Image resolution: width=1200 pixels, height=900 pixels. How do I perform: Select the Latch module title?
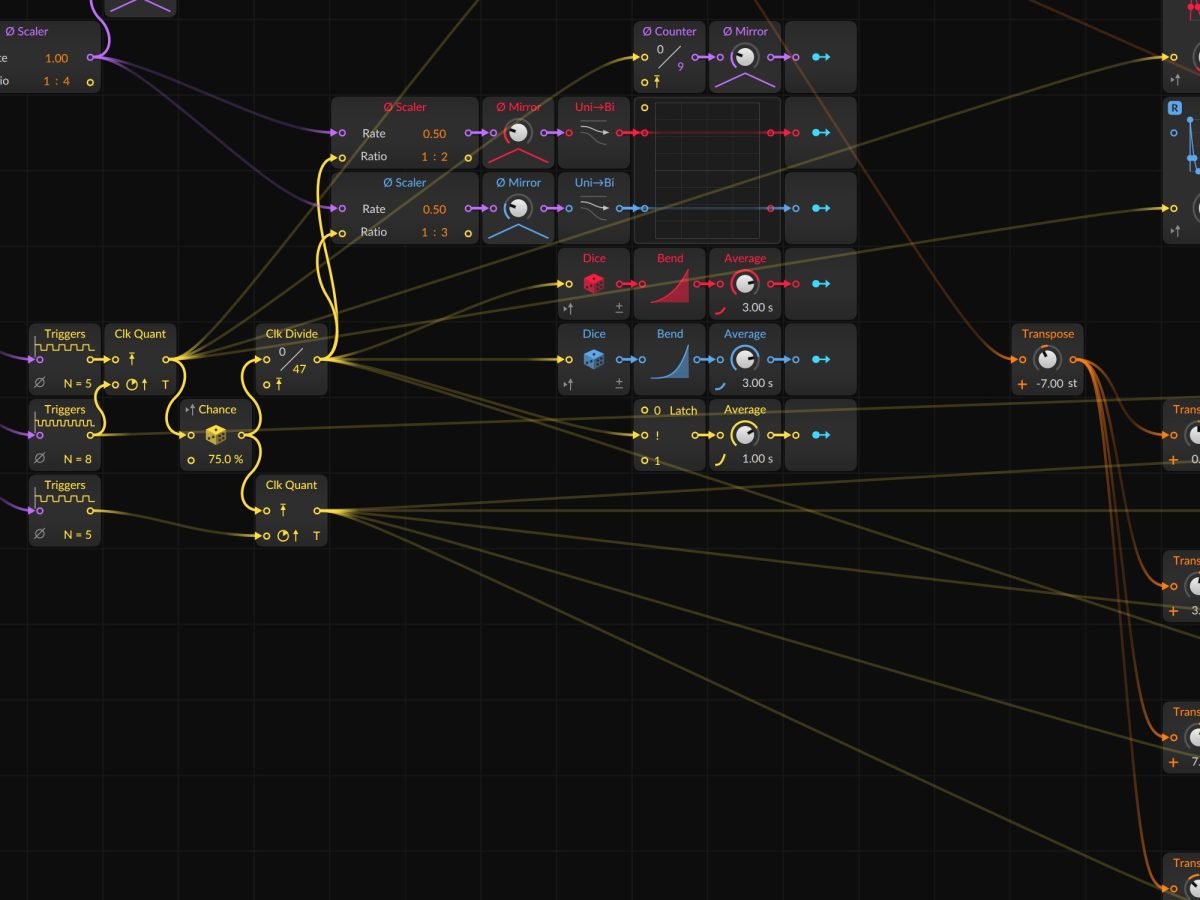[683, 410]
